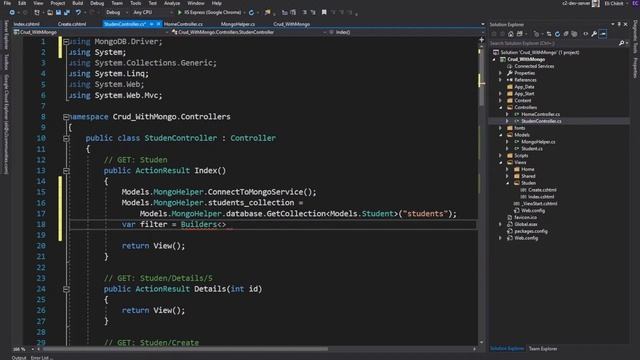Click the highlighted rightmost Solution Explorer toolbar icon

[x=603, y=34]
